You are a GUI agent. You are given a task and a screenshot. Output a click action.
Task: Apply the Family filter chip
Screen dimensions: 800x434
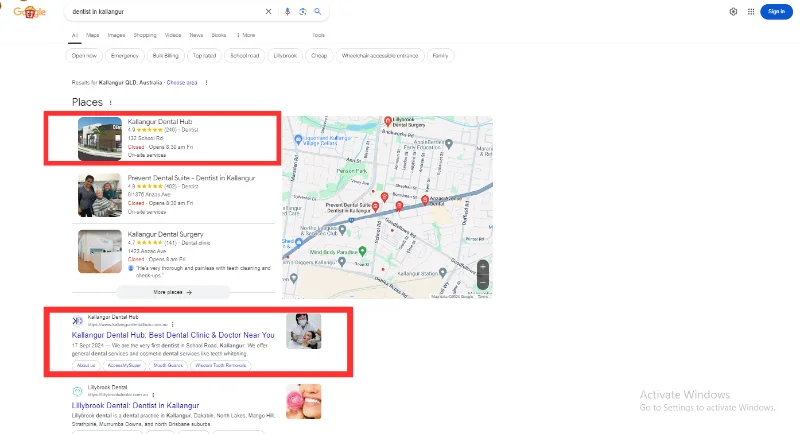[440, 56]
